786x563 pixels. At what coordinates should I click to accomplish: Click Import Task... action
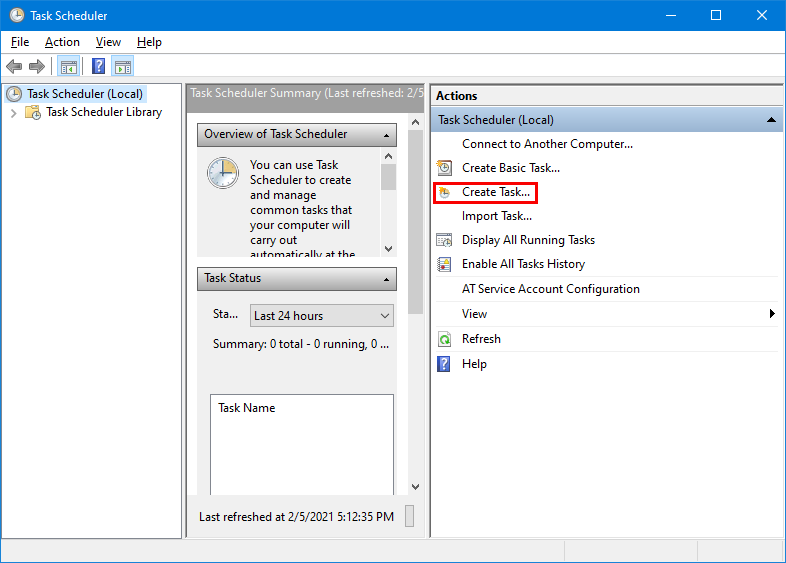coord(497,216)
